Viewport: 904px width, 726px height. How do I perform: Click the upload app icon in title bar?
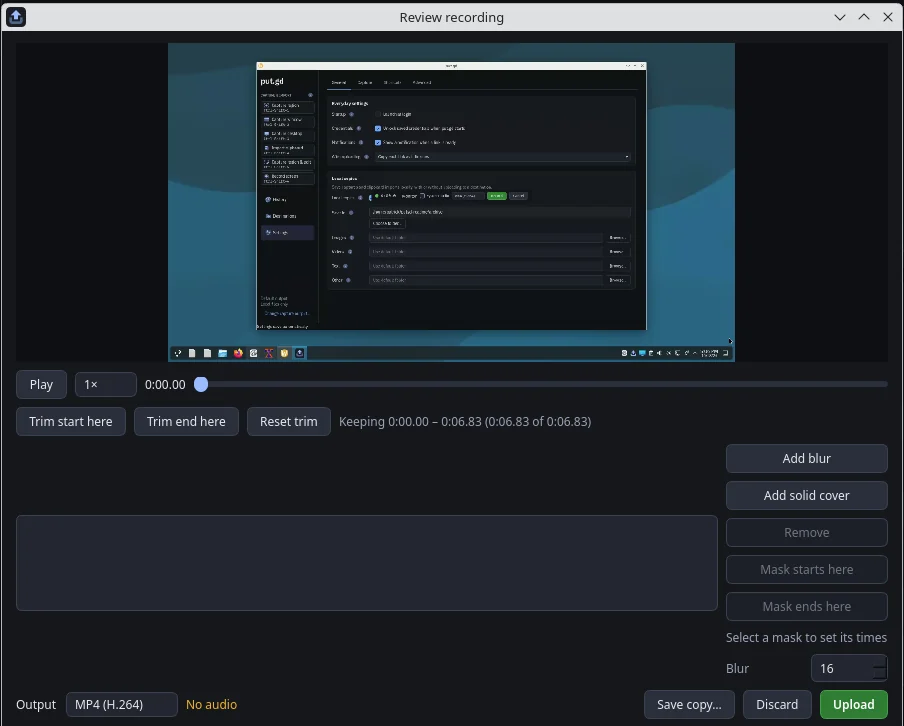[16, 17]
